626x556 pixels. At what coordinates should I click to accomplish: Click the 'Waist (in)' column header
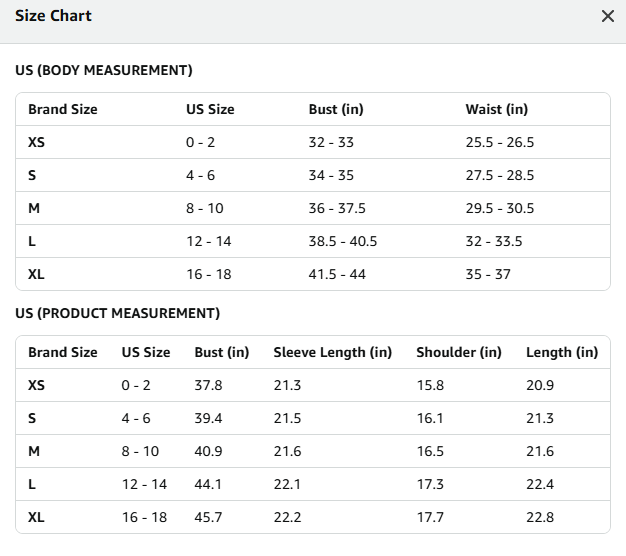[x=497, y=109]
